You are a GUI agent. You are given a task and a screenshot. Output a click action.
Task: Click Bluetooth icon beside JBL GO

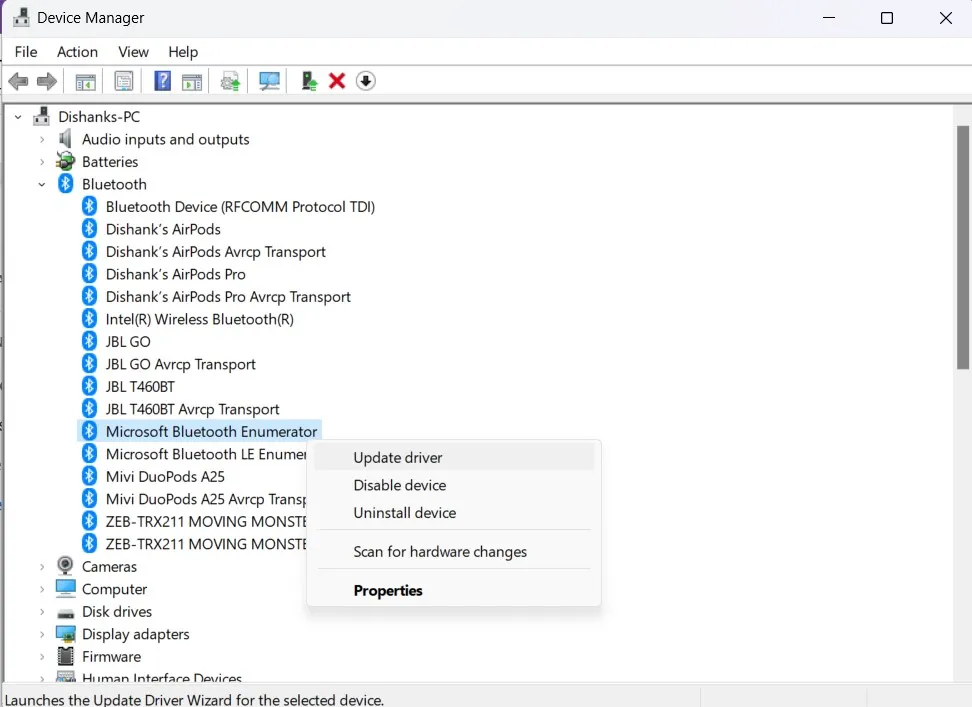[89, 341]
